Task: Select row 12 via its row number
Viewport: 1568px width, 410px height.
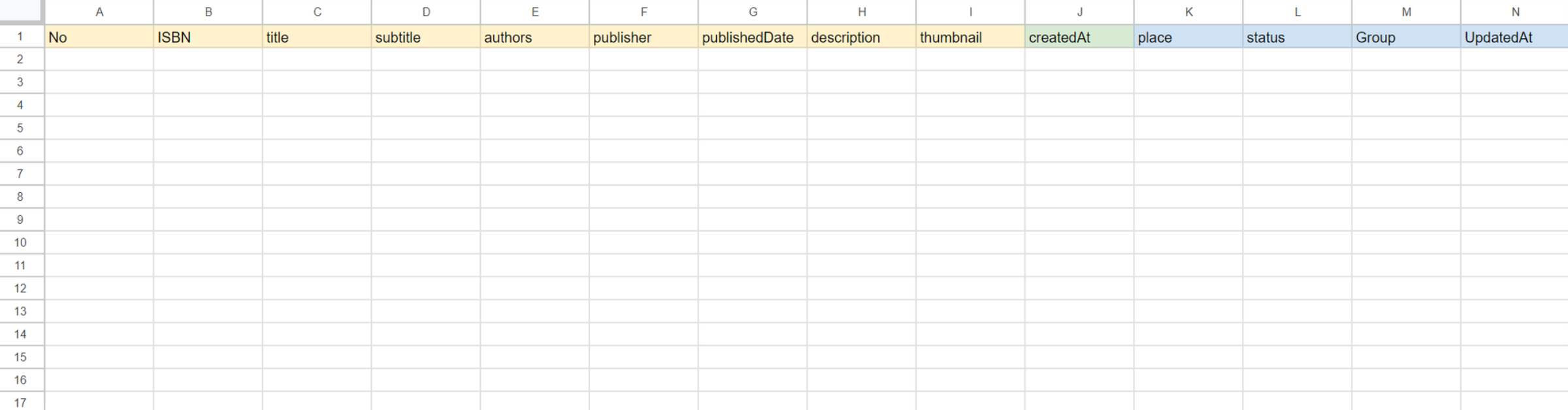Action: [x=22, y=288]
